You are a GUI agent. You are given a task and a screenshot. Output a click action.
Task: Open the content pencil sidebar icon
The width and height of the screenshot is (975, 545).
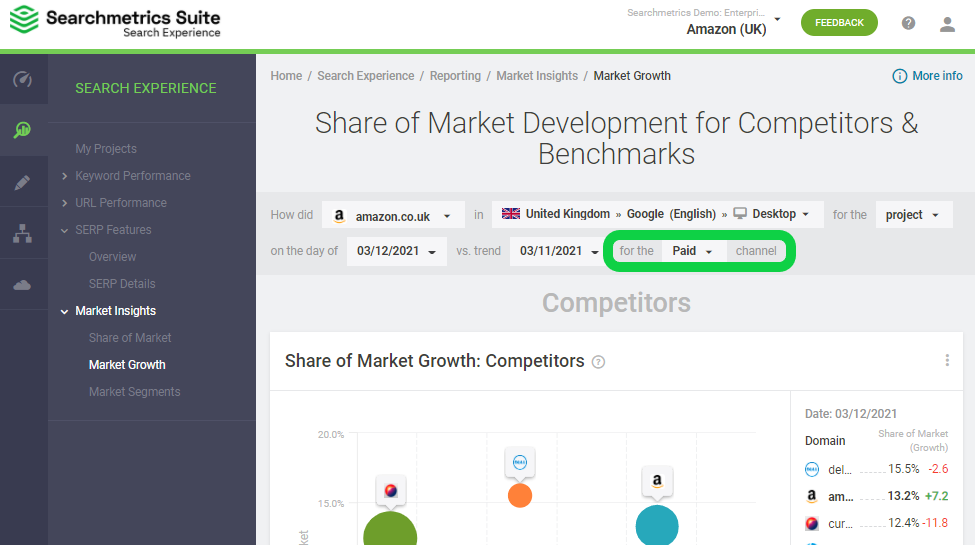(23, 182)
